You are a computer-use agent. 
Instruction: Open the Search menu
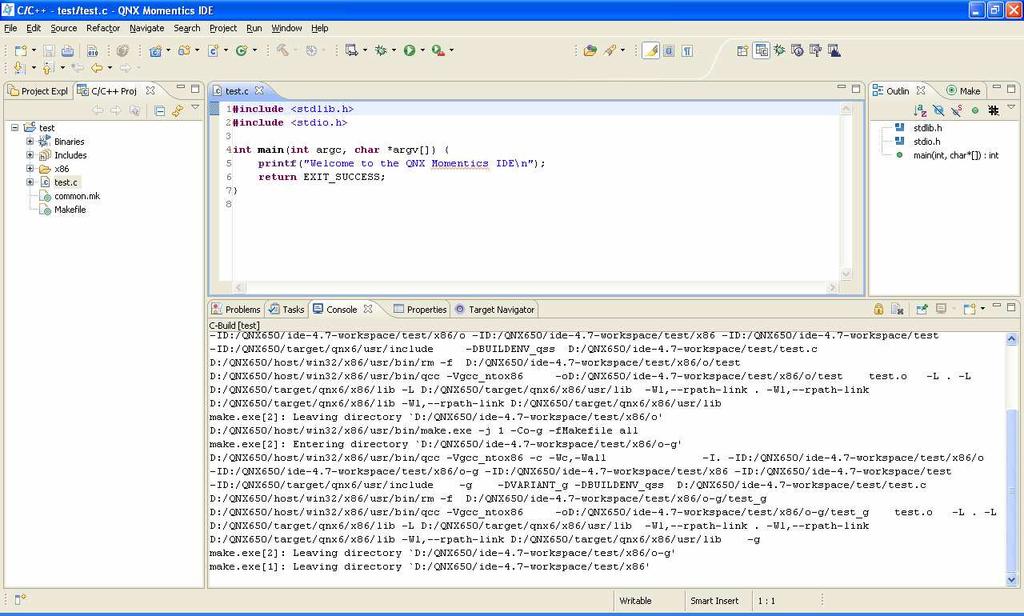coord(187,28)
